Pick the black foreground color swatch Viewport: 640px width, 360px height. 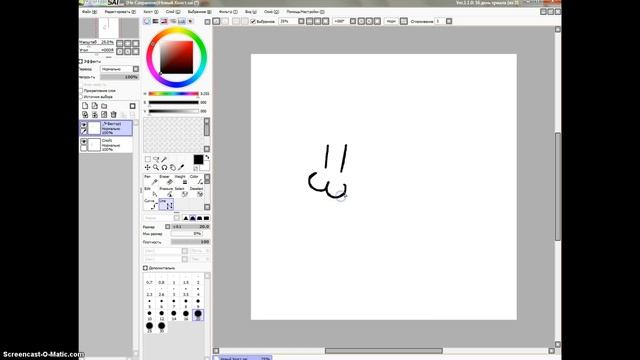198,160
